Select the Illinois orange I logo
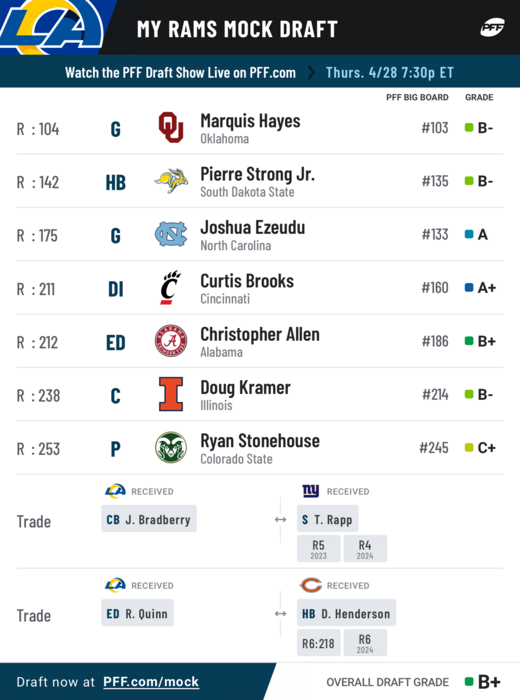Image resolution: width=520 pixels, height=700 pixels. pyautogui.click(x=171, y=394)
